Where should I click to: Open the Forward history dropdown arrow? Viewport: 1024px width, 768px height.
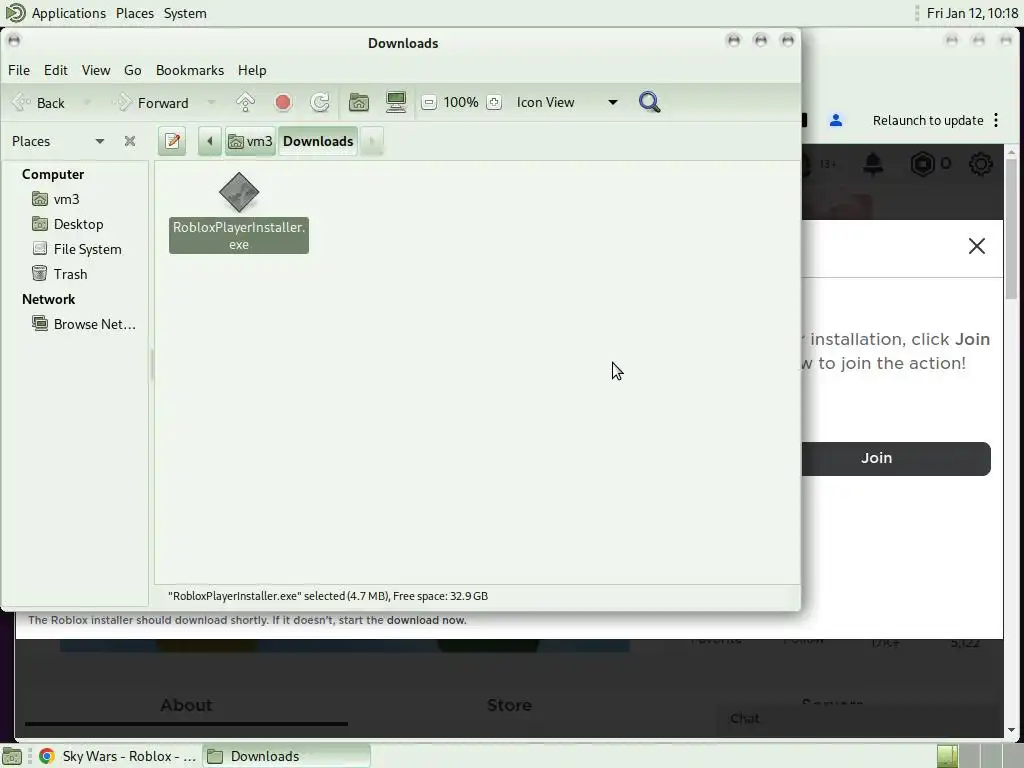pyautogui.click(x=211, y=103)
